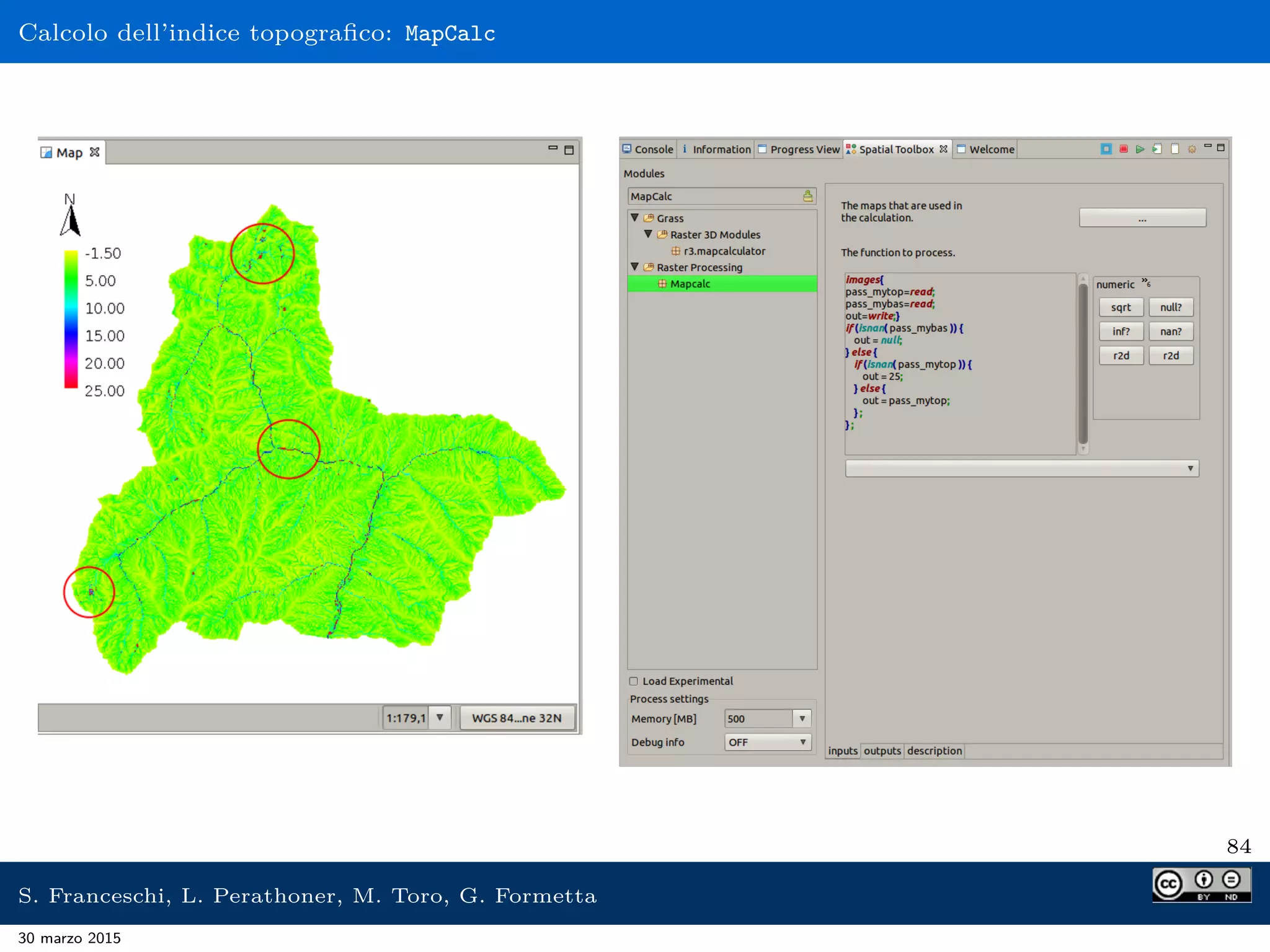Click the '...' maps browse button

1142,218
